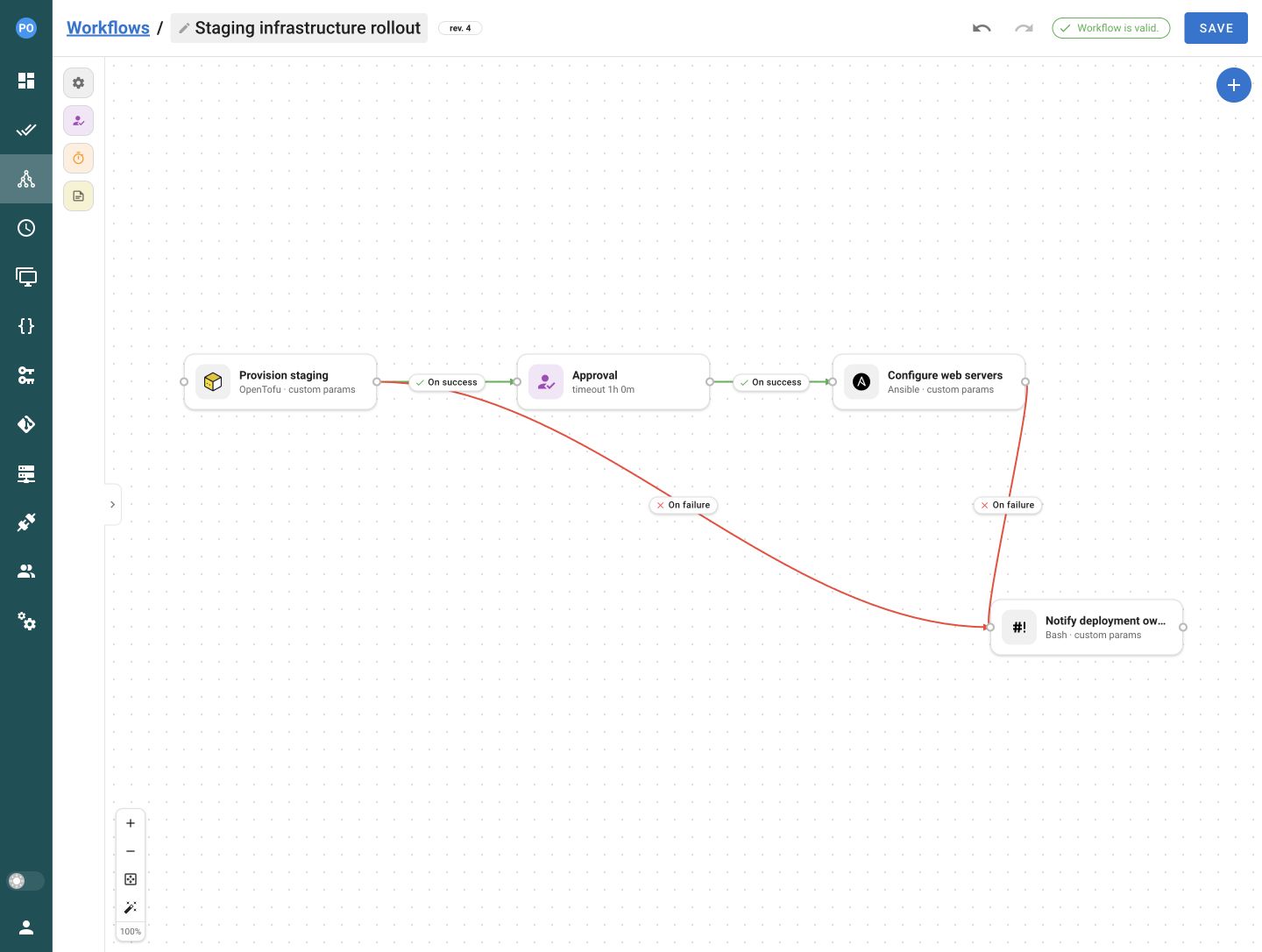Undo the last canvas change
This screenshot has height=952, width=1262.
pos(982,28)
